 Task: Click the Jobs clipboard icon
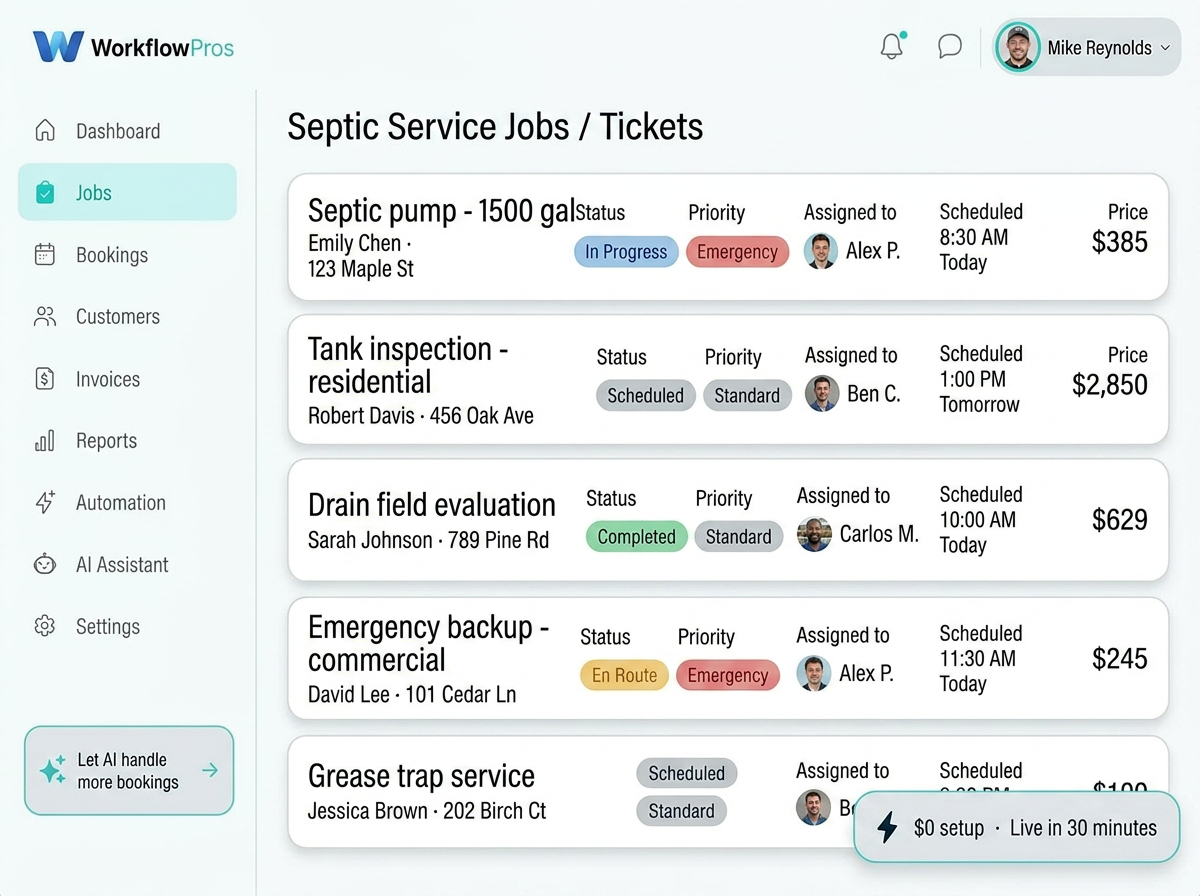(x=45, y=193)
